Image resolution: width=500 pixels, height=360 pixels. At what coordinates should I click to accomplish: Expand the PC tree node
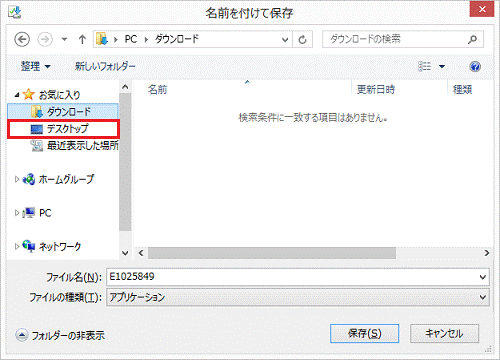17,213
